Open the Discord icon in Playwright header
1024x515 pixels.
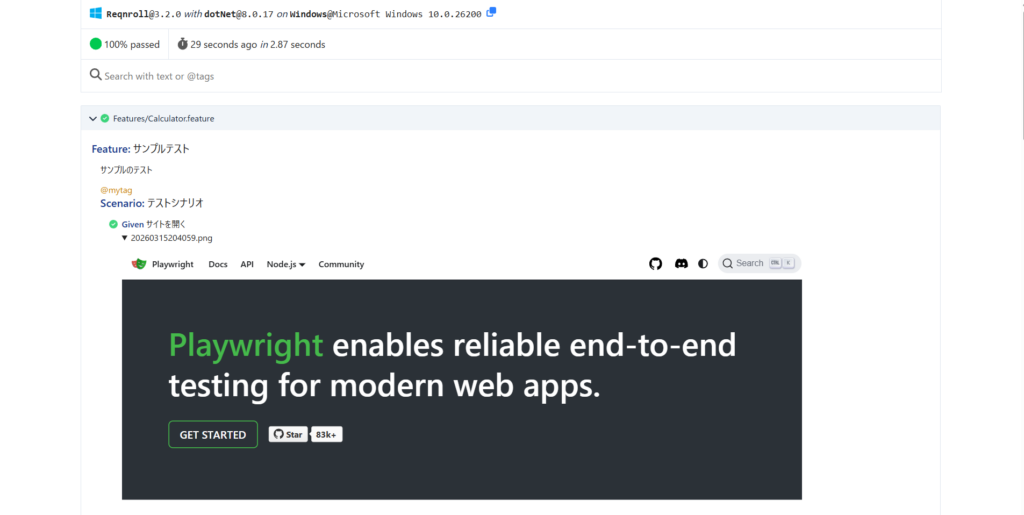(681, 264)
